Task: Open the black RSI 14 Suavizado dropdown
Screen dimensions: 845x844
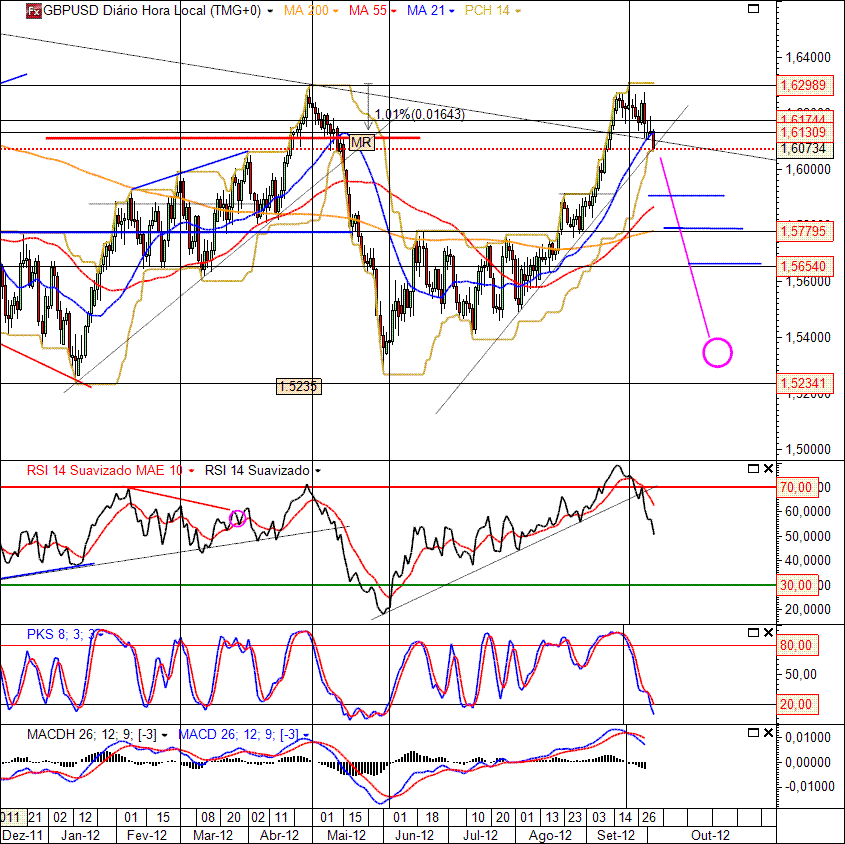Action: point(318,471)
